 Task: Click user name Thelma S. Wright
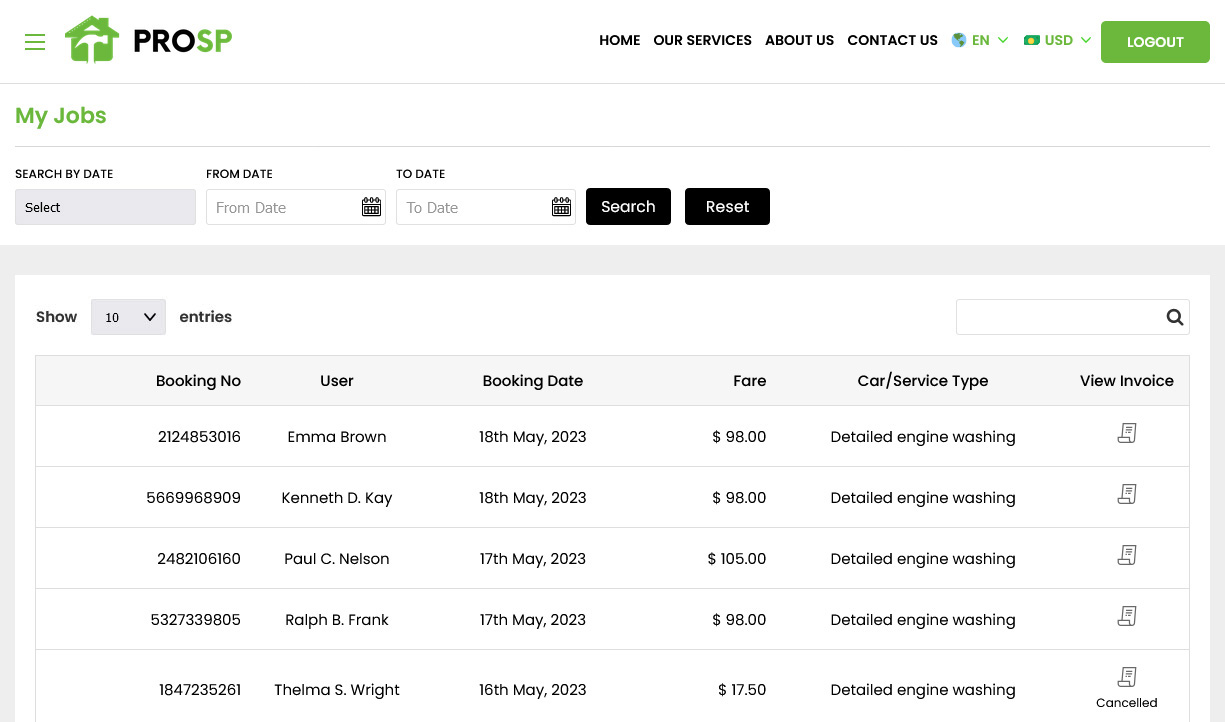337,690
